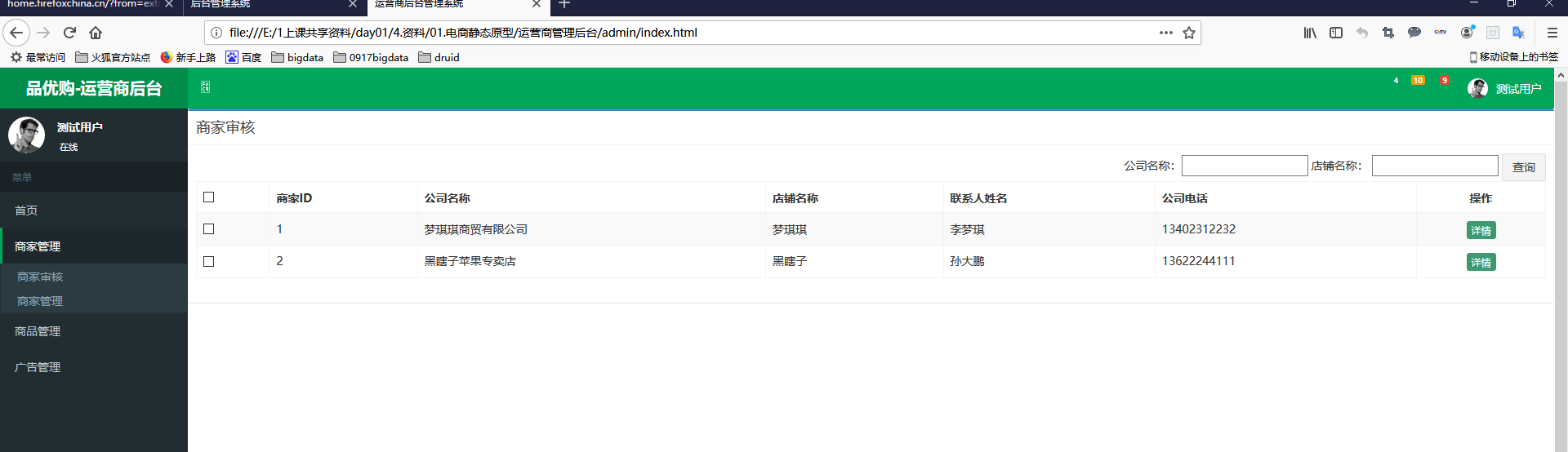
Task: Click the 品优购-运营商后台 logo link
Action: click(x=94, y=88)
